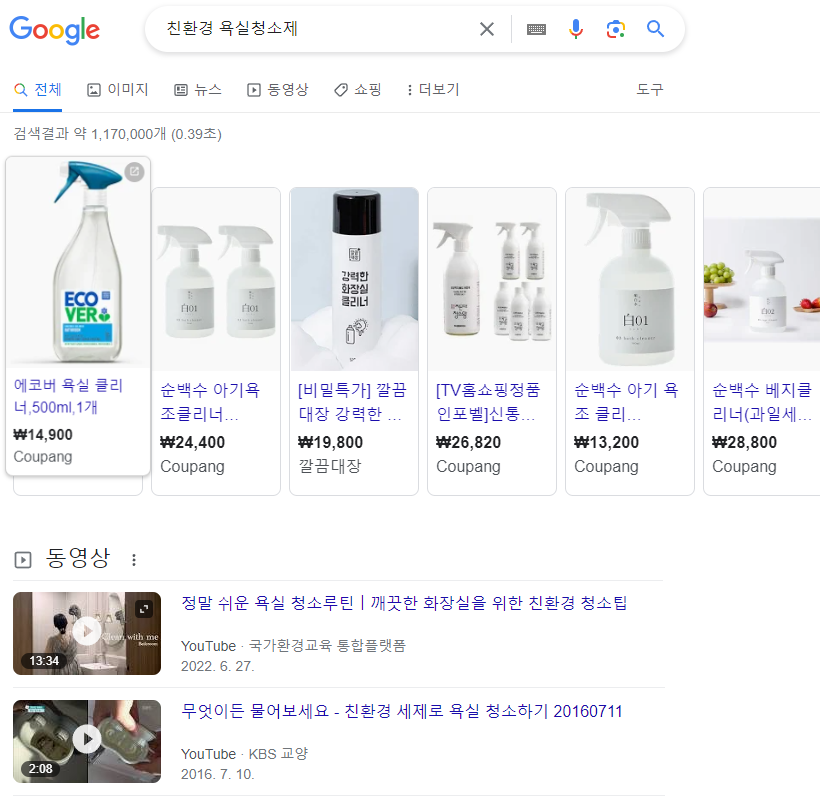This screenshot has height=801, width=820.
Task: Click the ₩14,900 price text
Action: [x=43, y=434]
